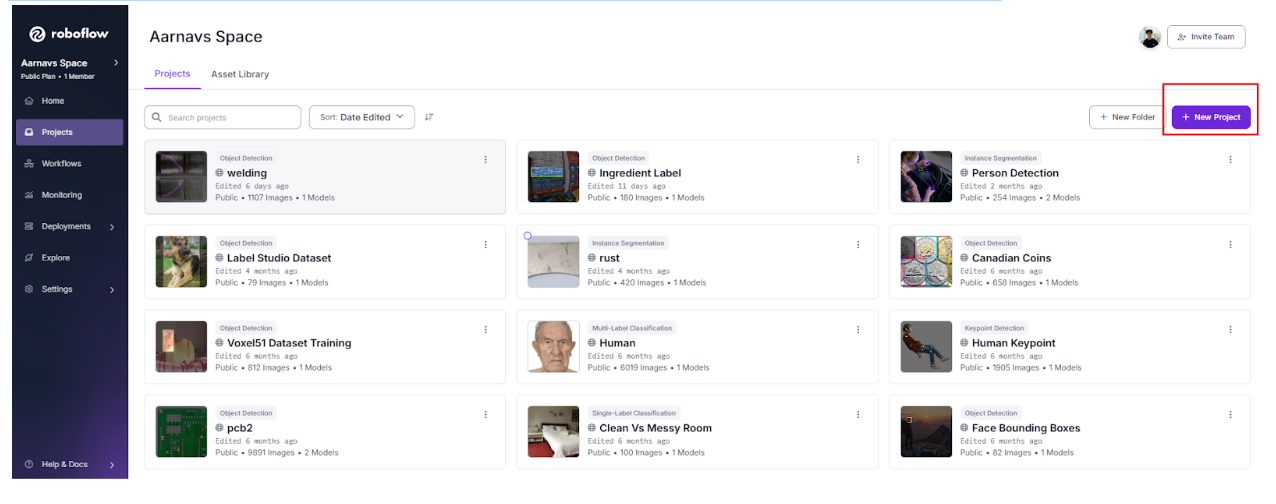Click the user profile avatar

(1149, 37)
